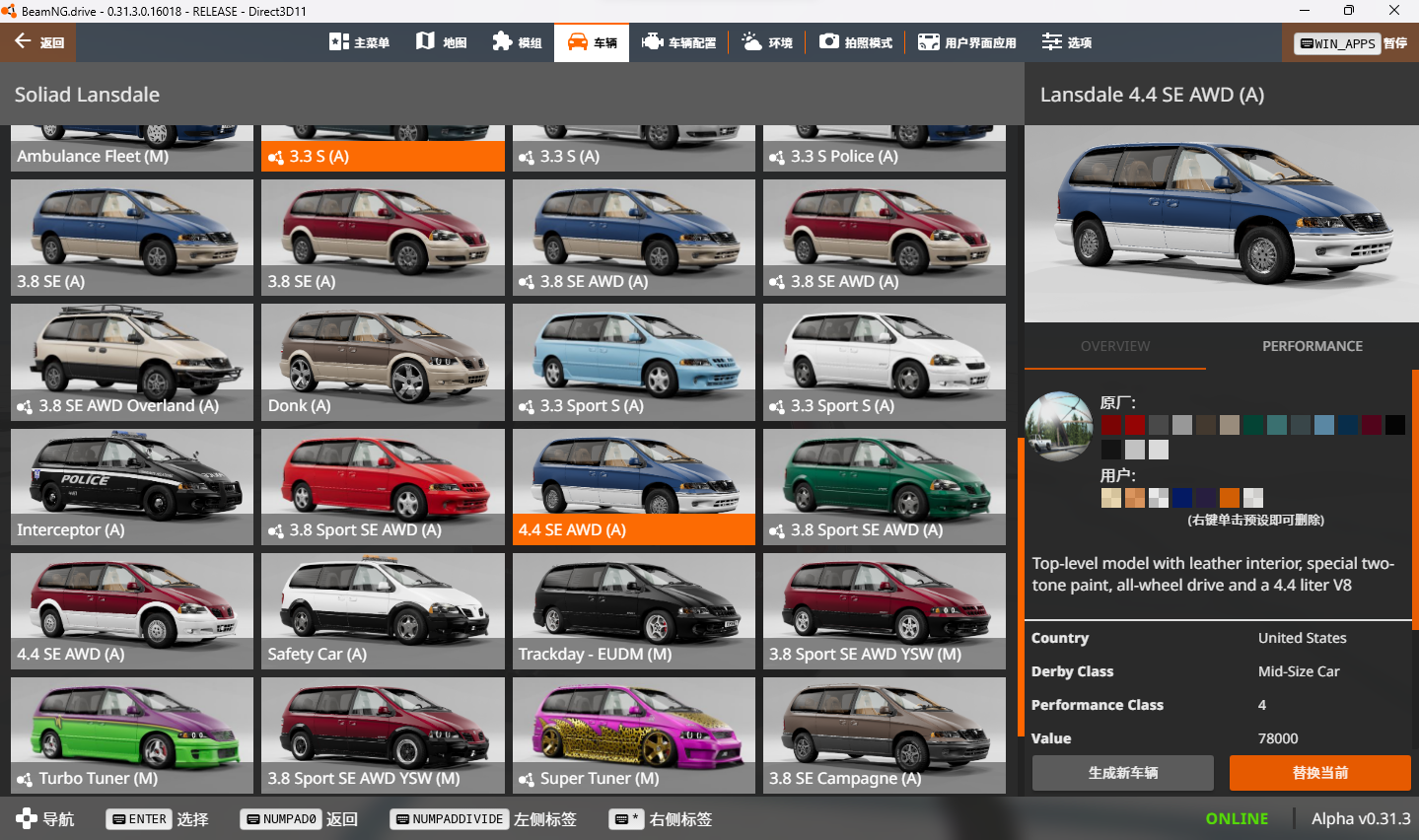Click the BeamNG.drive title bar app icon

coord(9,11)
